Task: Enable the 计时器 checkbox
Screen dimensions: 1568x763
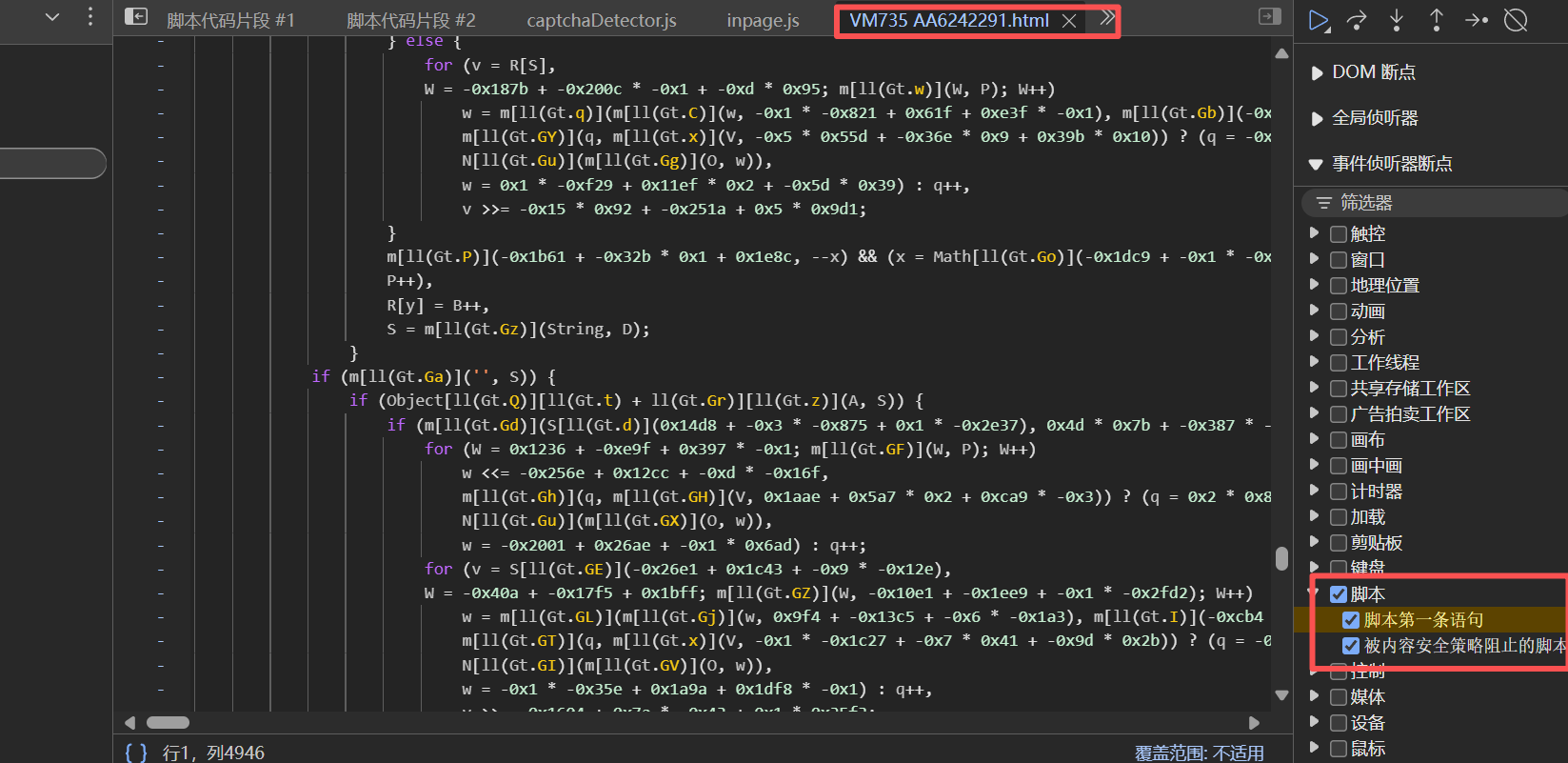Action: coord(1339,492)
